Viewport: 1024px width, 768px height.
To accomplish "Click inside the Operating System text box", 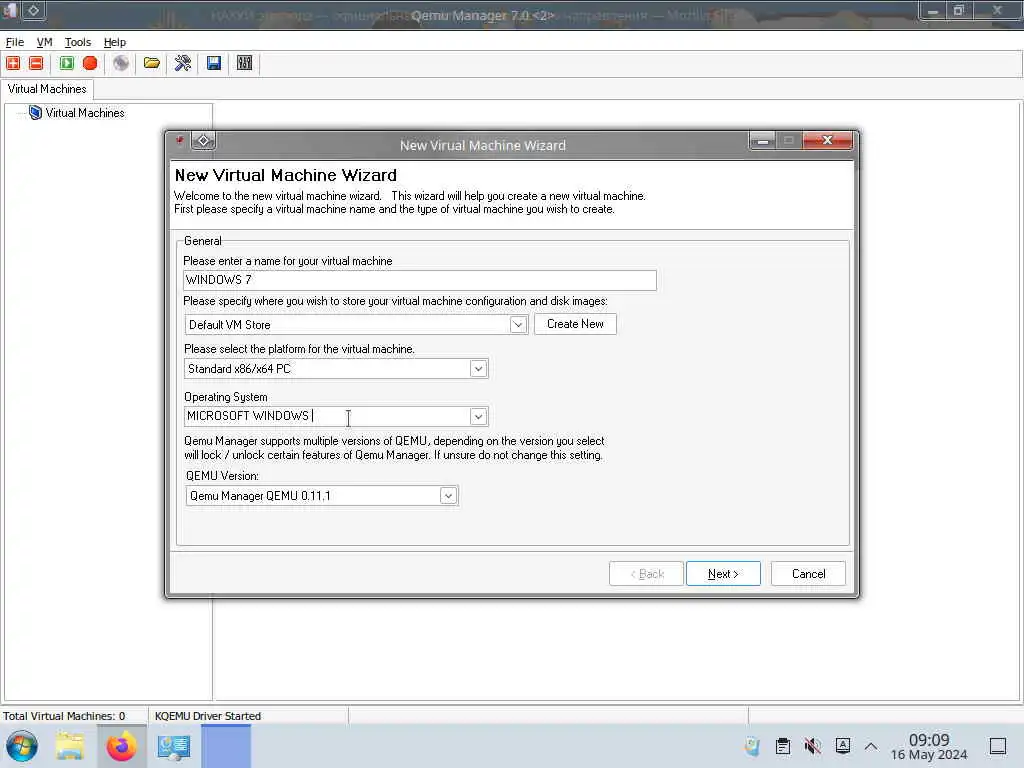I will 327,416.
